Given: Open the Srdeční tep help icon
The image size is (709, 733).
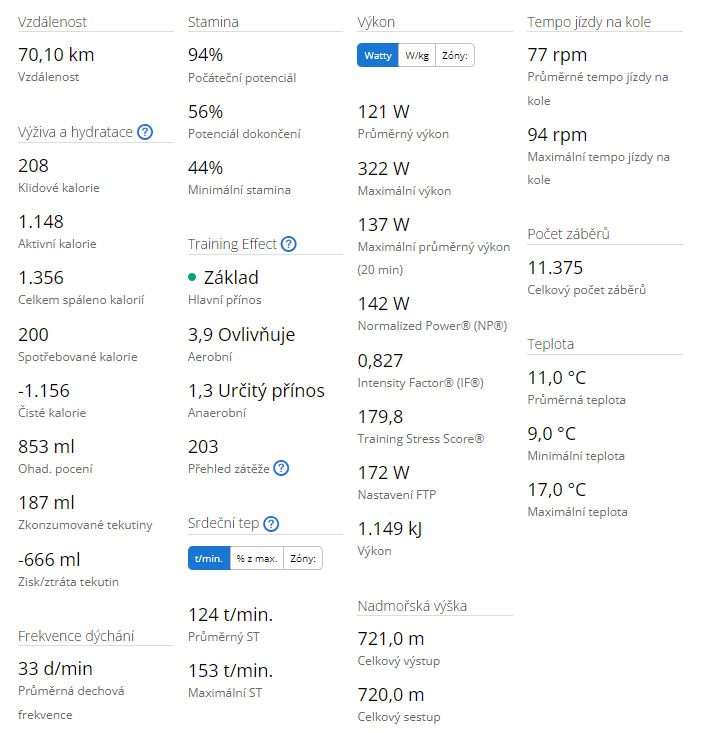Looking at the screenshot, I should click(x=271, y=523).
